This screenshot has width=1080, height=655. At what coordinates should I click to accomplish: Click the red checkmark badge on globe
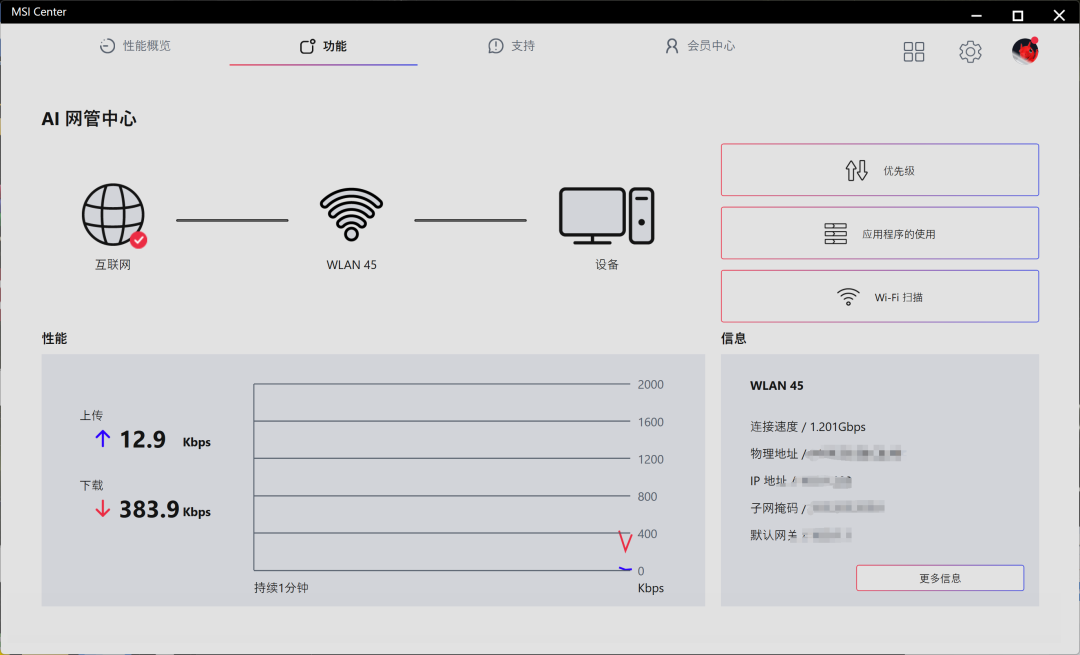[138, 240]
